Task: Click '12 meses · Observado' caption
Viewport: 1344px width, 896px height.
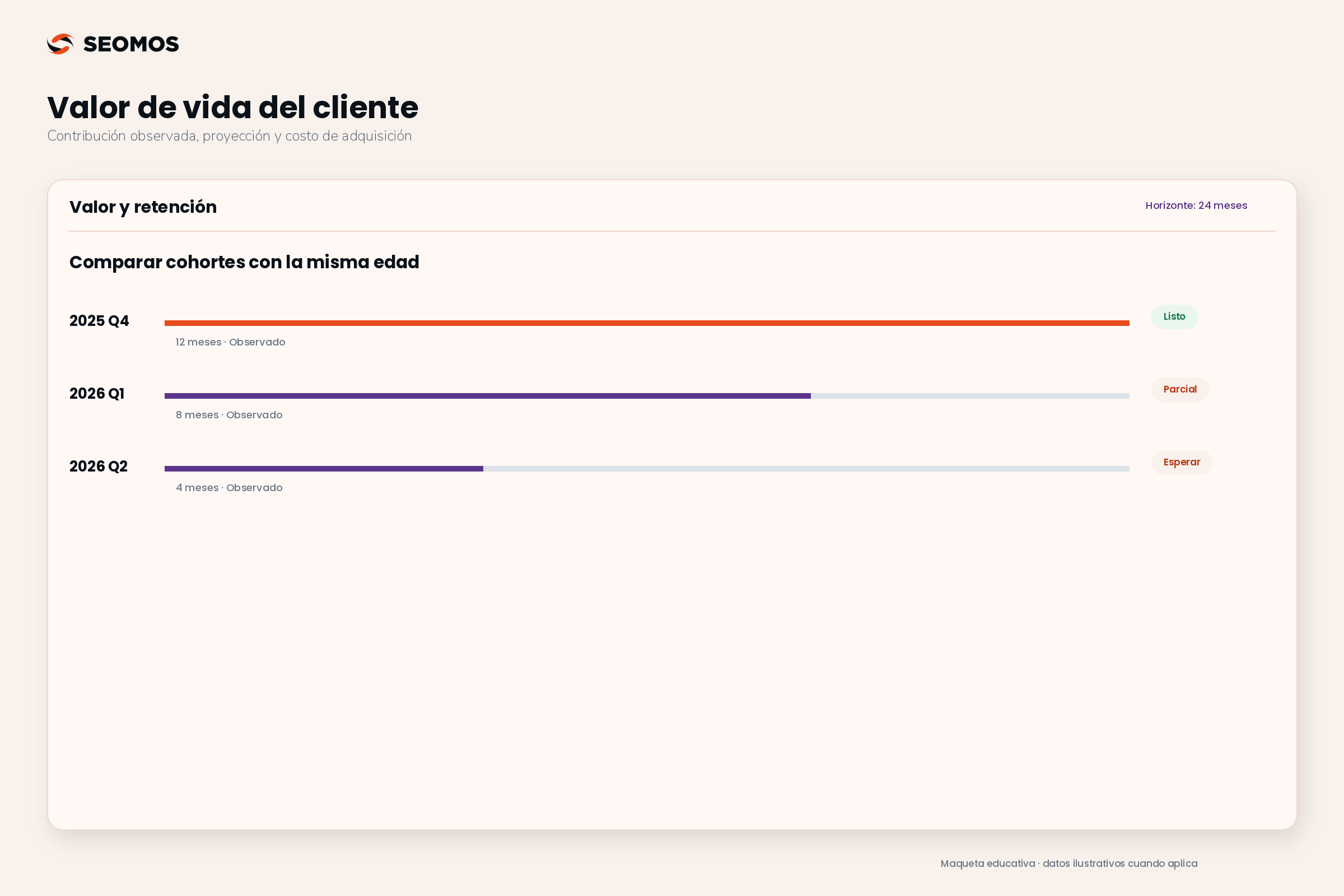Action: pyautogui.click(x=230, y=342)
